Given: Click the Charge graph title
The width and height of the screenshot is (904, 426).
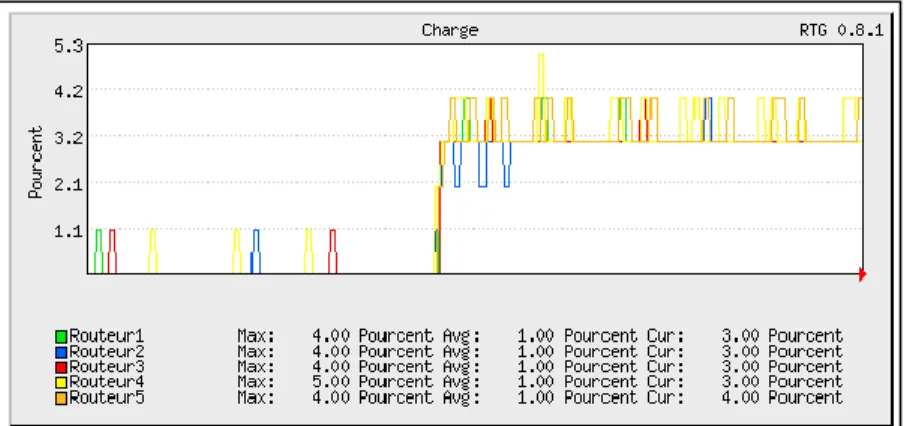Looking at the screenshot, I should click(450, 30).
